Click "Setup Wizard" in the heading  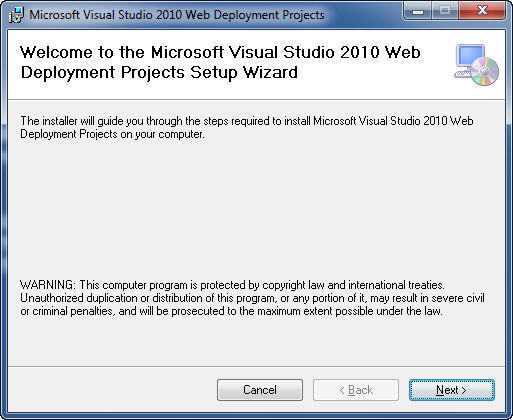point(244,72)
